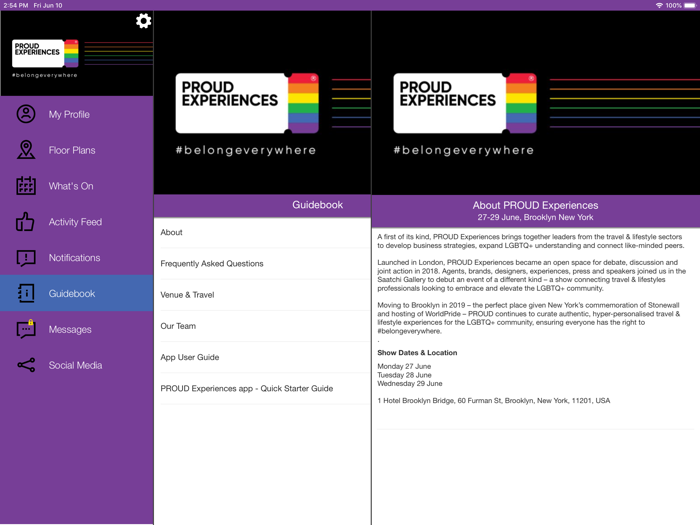Image resolution: width=700 pixels, height=525 pixels.
Task: Click the Messages chat bubble icon
Action: 26,329
